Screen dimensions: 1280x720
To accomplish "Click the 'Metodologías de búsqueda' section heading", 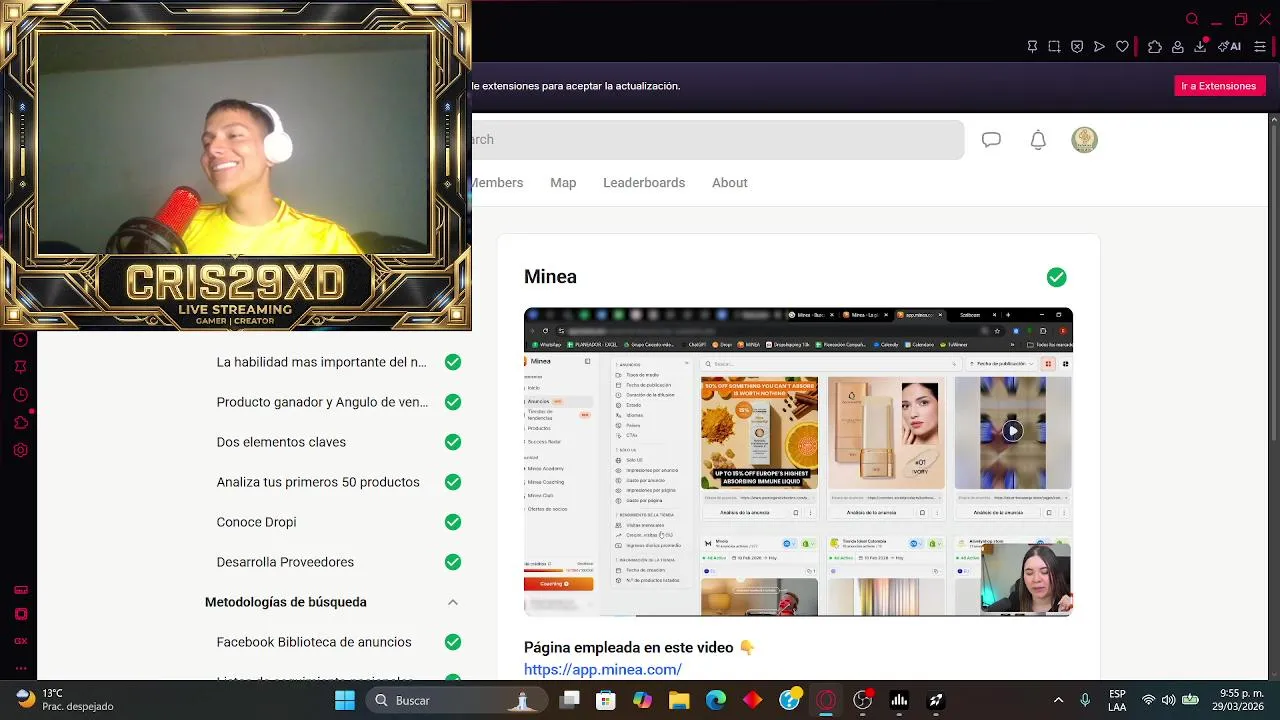I will tap(286, 602).
